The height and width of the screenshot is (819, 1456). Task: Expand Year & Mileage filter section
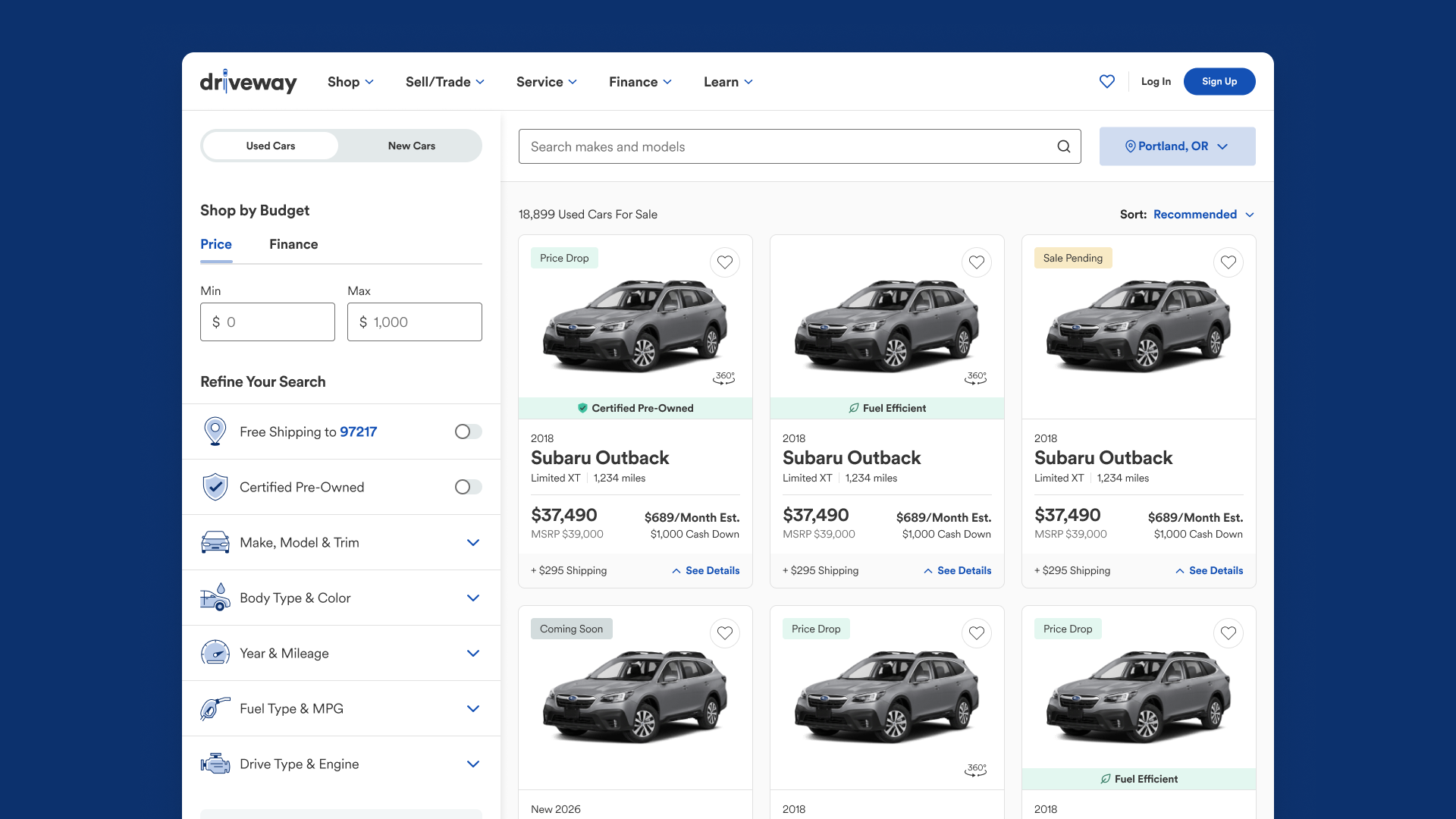[x=472, y=653]
